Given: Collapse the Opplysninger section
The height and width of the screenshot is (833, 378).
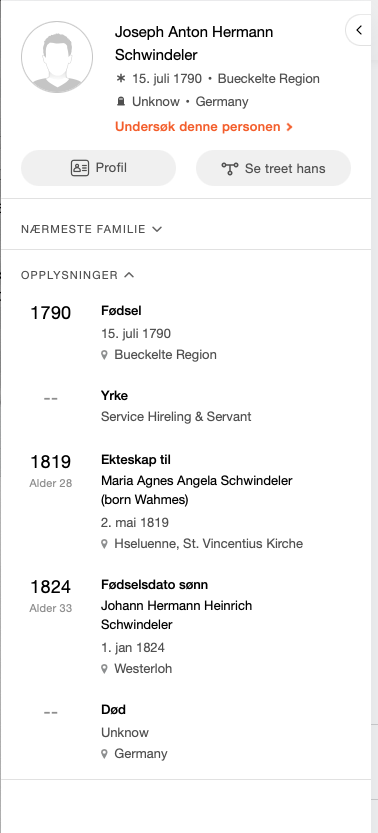Looking at the screenshot, I should pyautogui.click(x=78, y=275).
